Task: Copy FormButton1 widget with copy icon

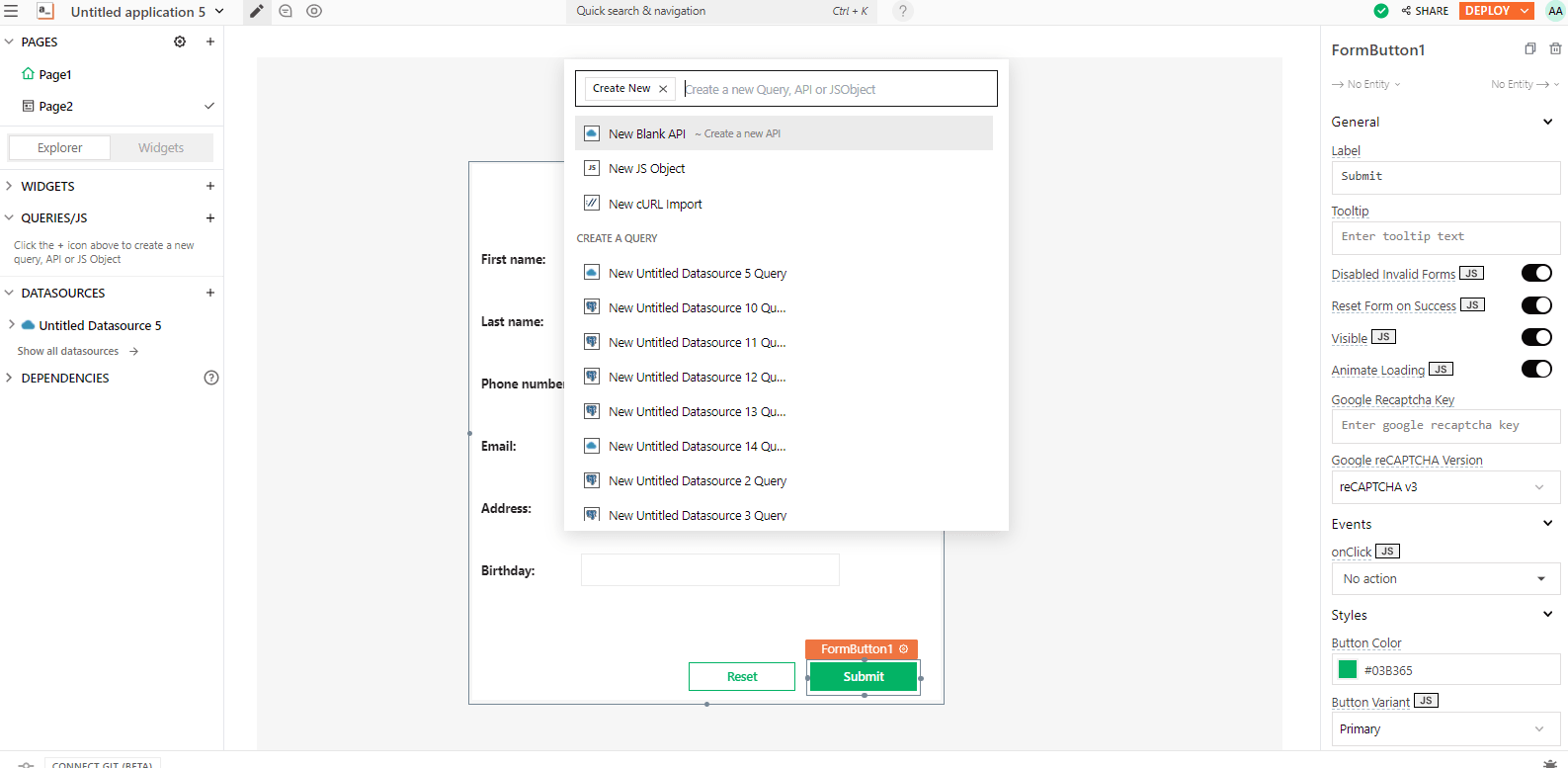Action: point(1529,49)
